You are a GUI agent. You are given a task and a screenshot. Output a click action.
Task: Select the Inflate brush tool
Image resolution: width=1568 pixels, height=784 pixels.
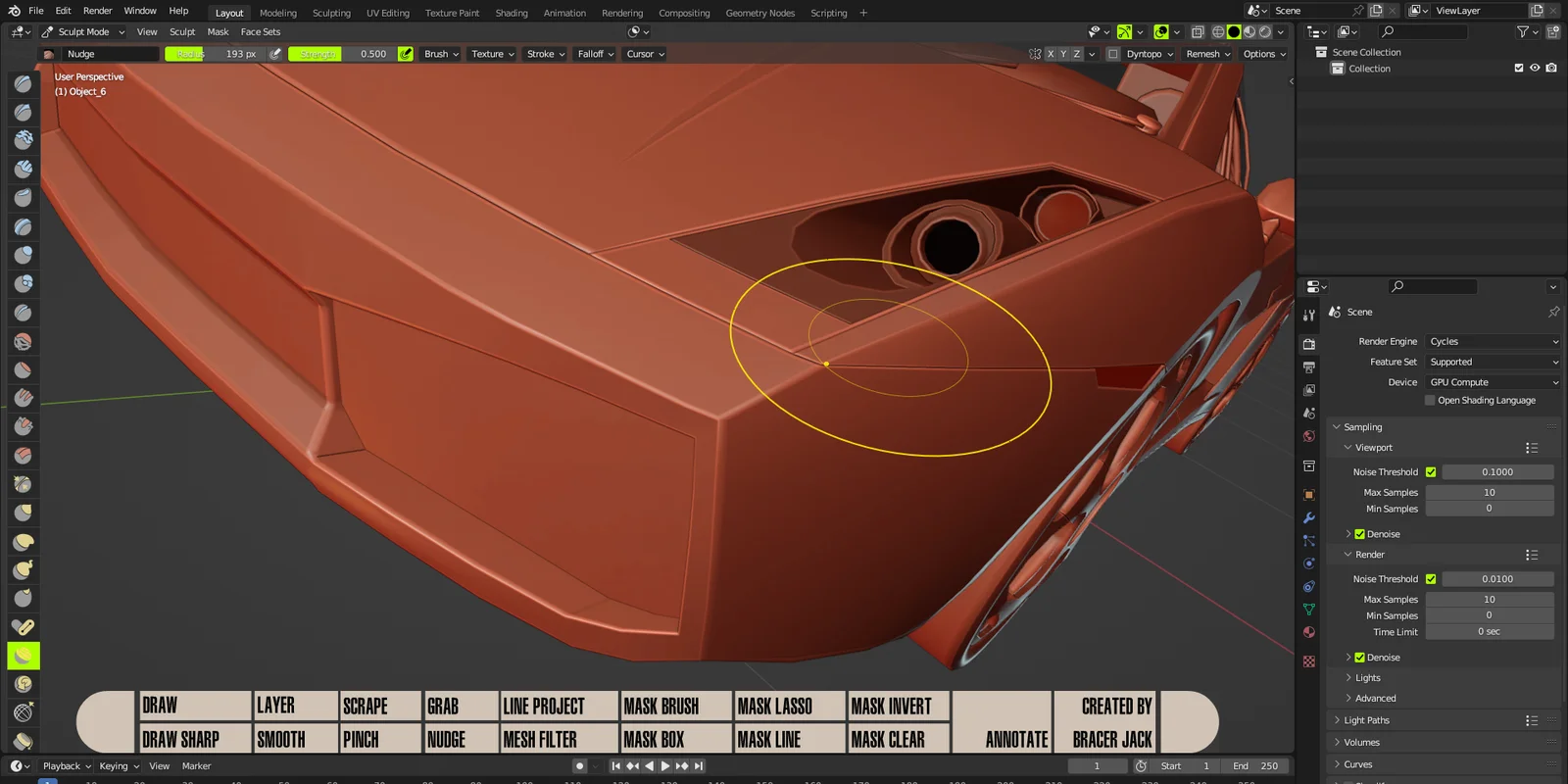point(24,256)
